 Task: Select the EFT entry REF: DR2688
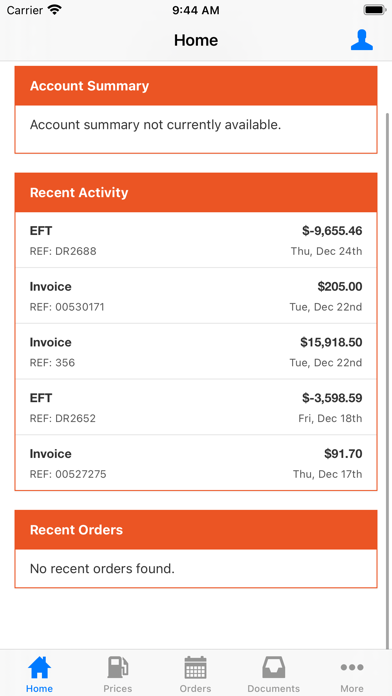[196, 240]
